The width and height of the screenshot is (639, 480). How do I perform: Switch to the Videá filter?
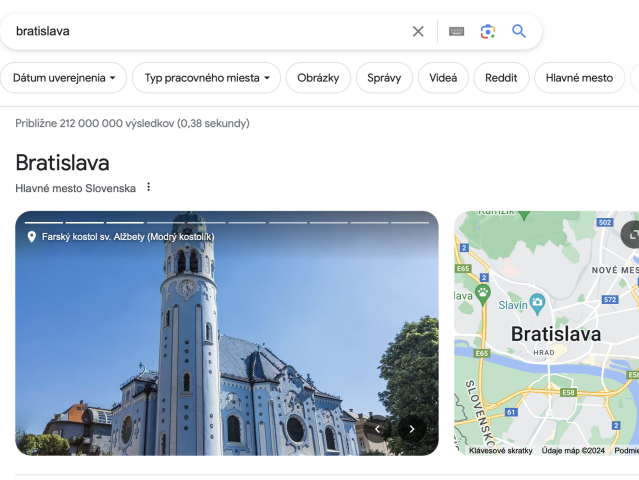point(443,78)
